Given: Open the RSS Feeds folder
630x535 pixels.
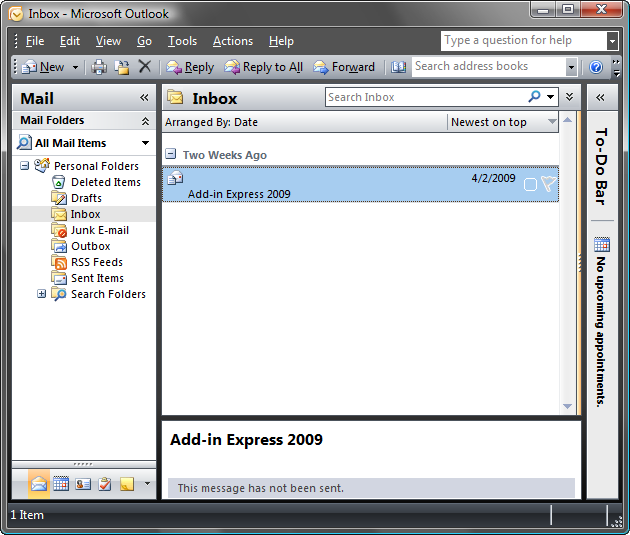Looking at the screenshot, I should [x=97, y=262].
